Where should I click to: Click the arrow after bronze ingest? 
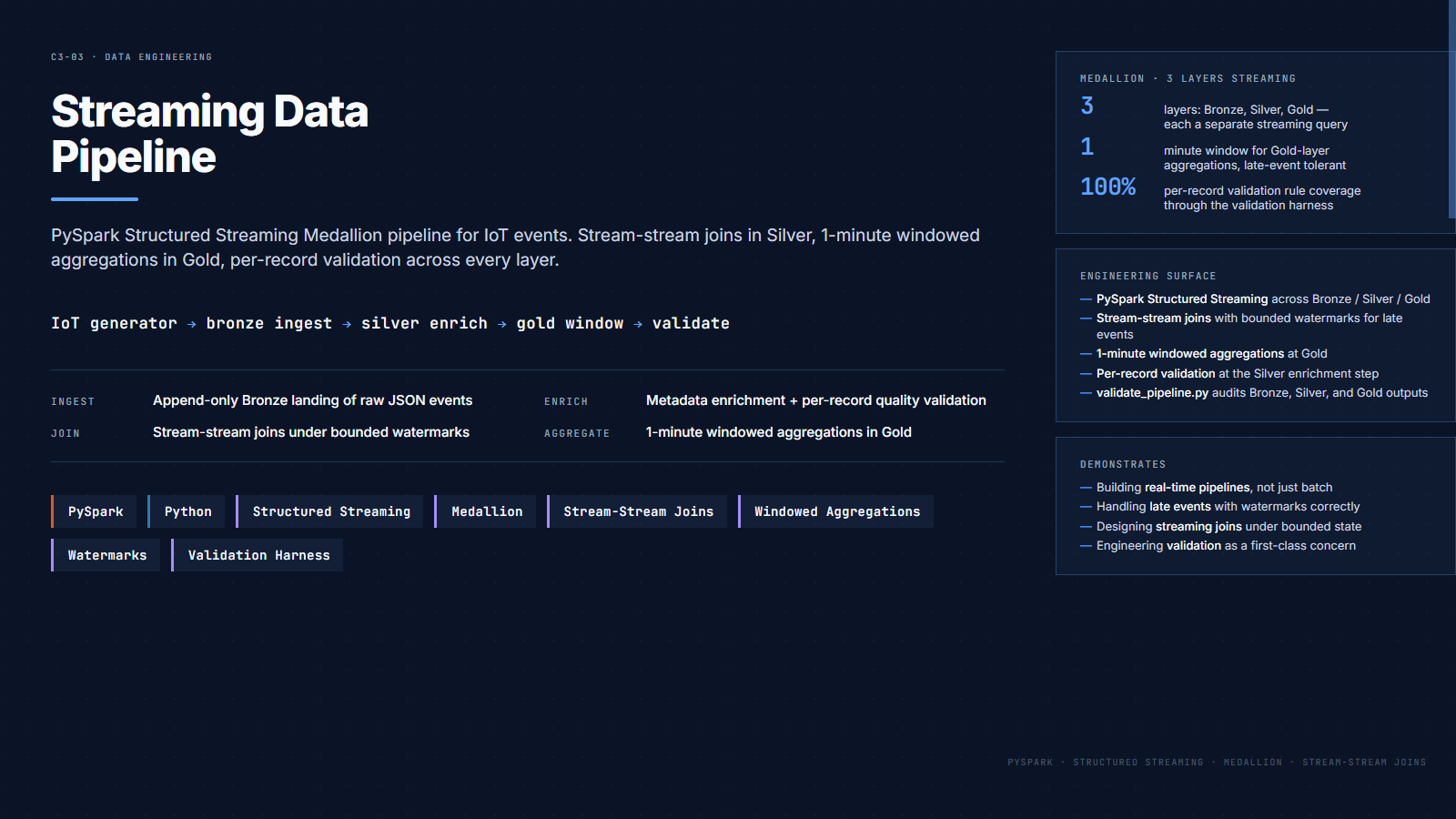(x=347, y=324)
